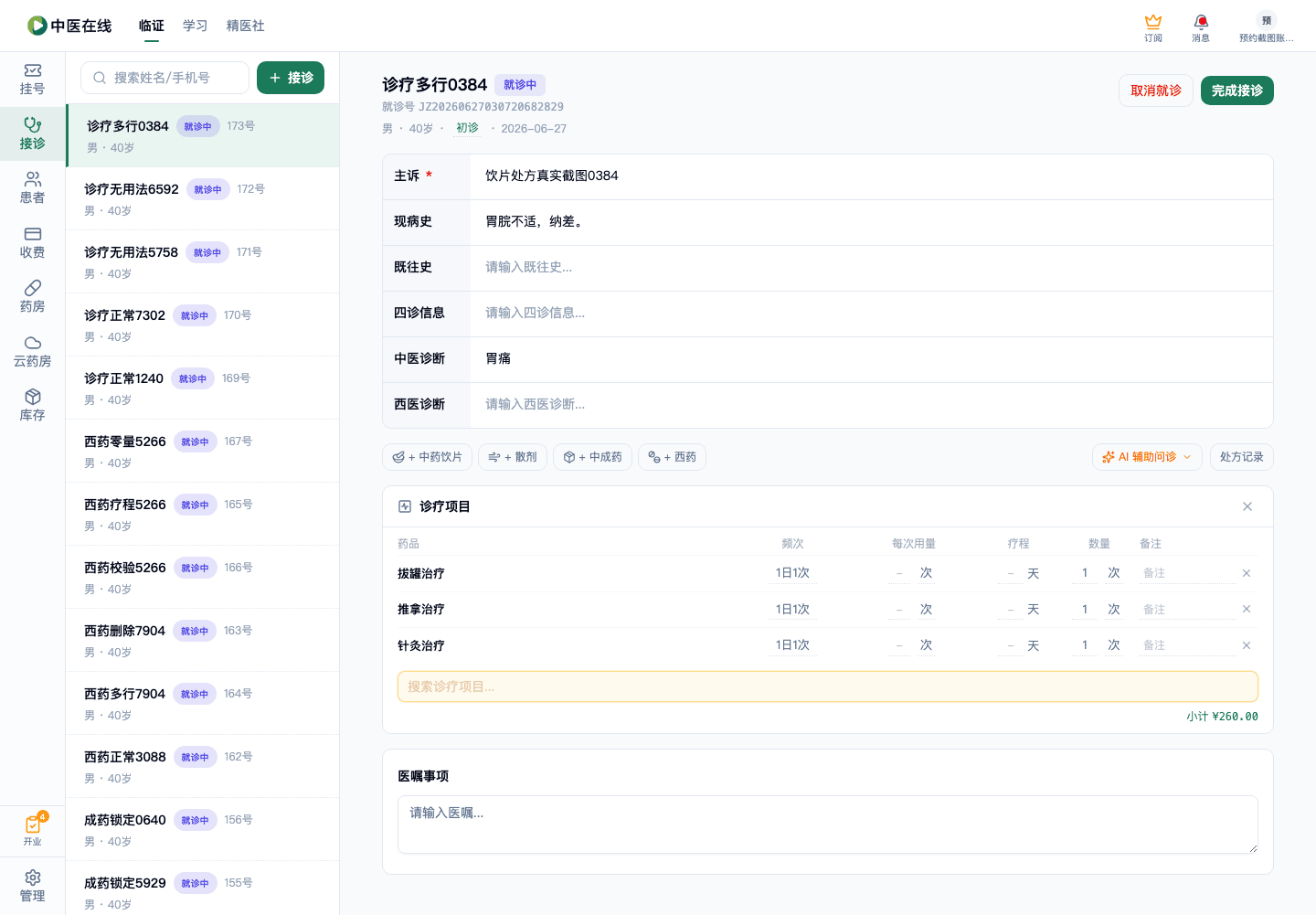Open the 挂号 registration sidebar icon

pos(32,80)
